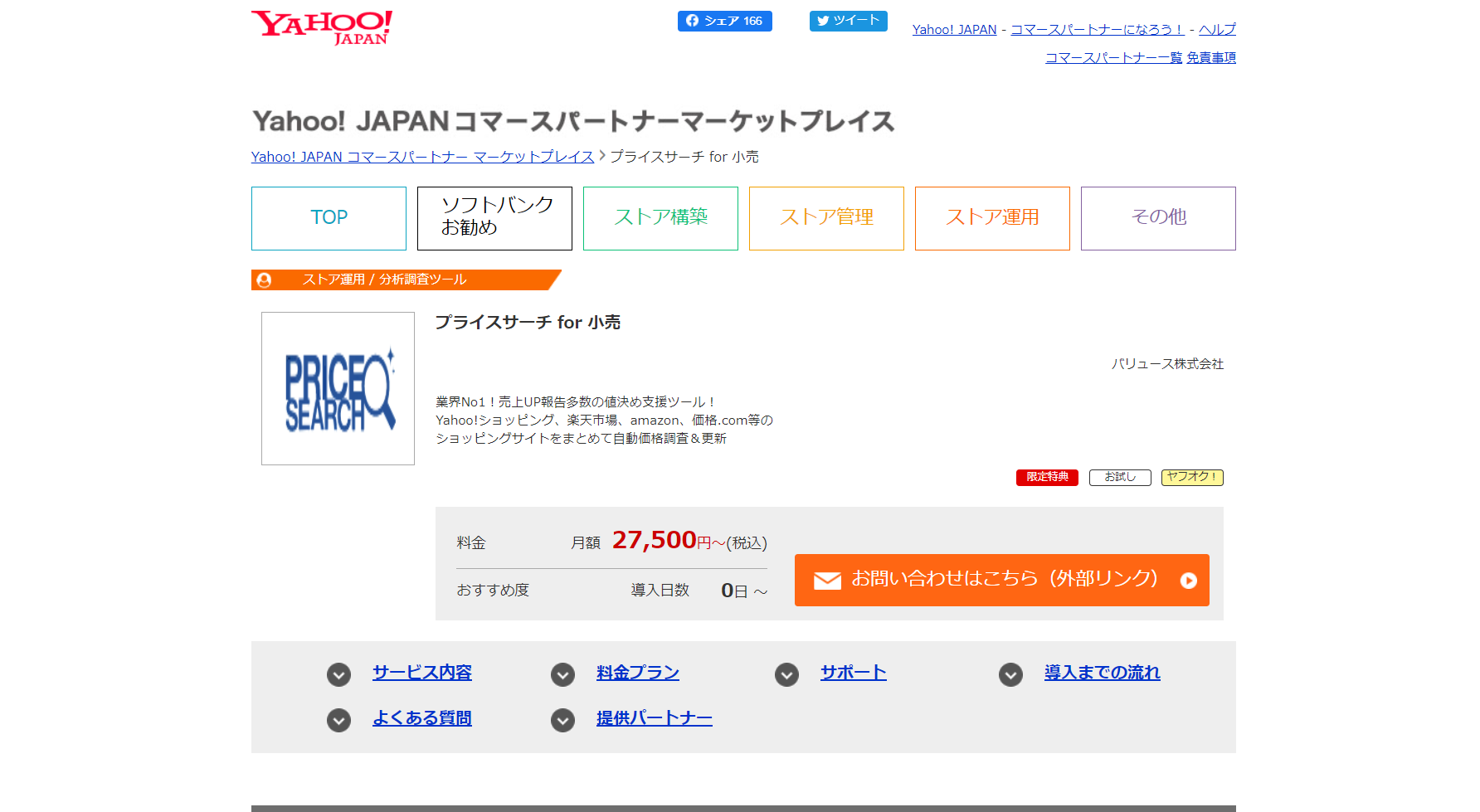Follow the コマースパートナー一覧 link
This screenshot has height=812, width=1480.
pyautogui.click(x=1113, y=58)
